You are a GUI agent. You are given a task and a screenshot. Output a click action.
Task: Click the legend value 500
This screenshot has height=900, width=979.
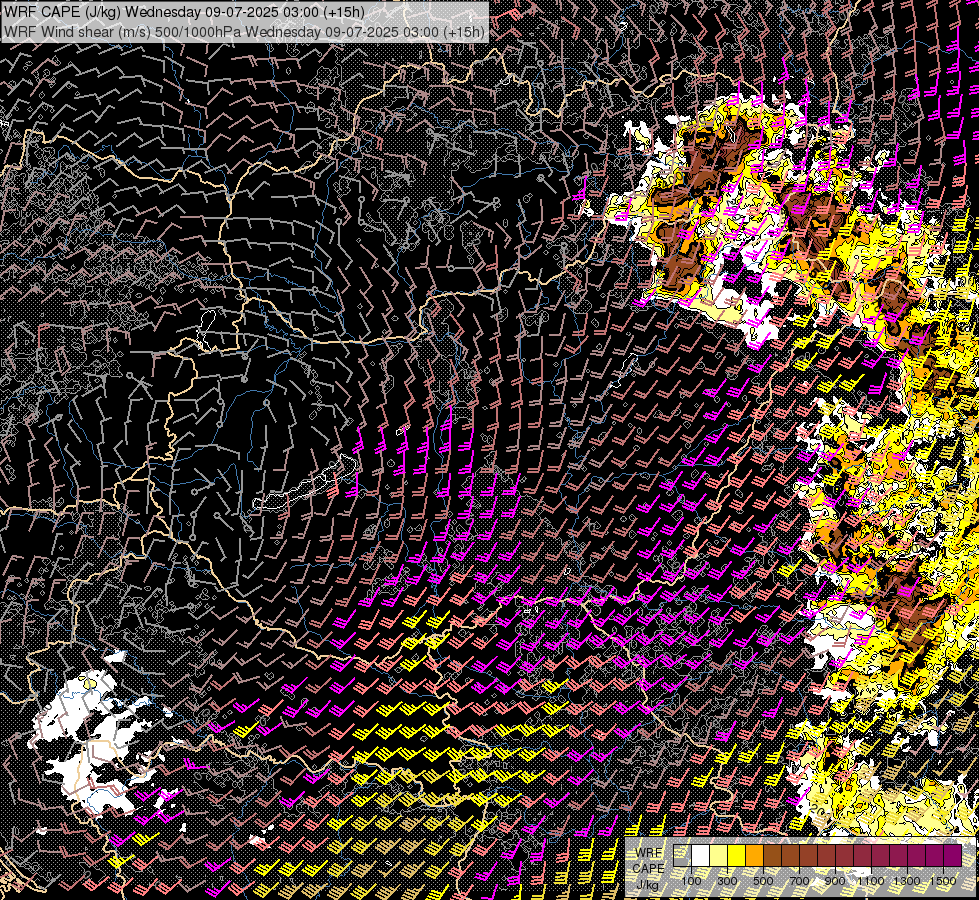[x=763, y=881]
